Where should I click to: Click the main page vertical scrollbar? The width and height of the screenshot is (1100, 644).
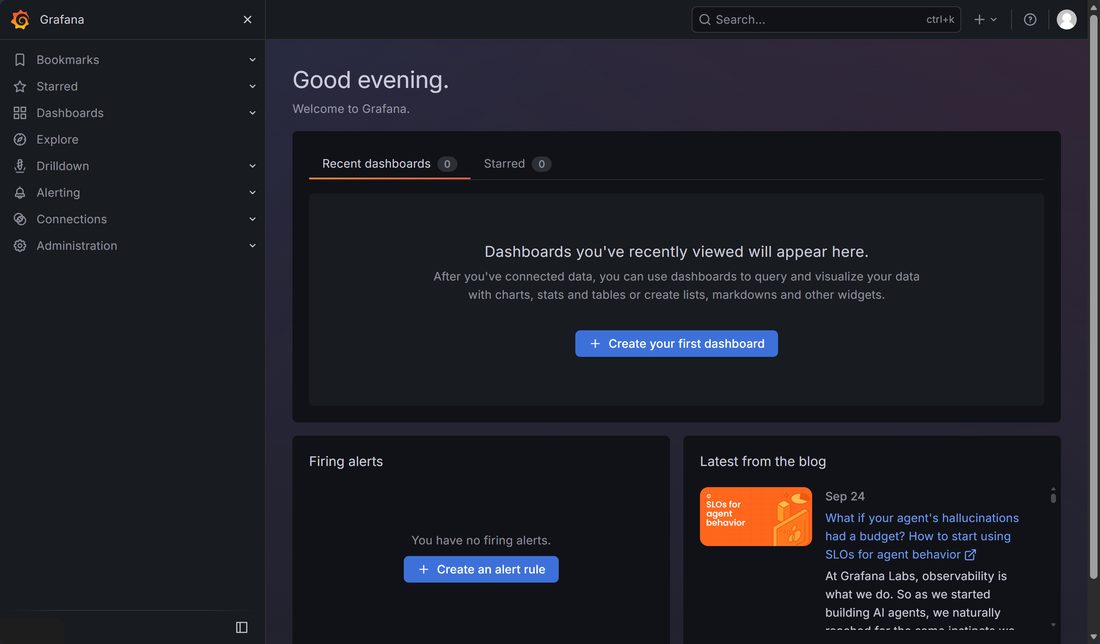click(1093, 295)
